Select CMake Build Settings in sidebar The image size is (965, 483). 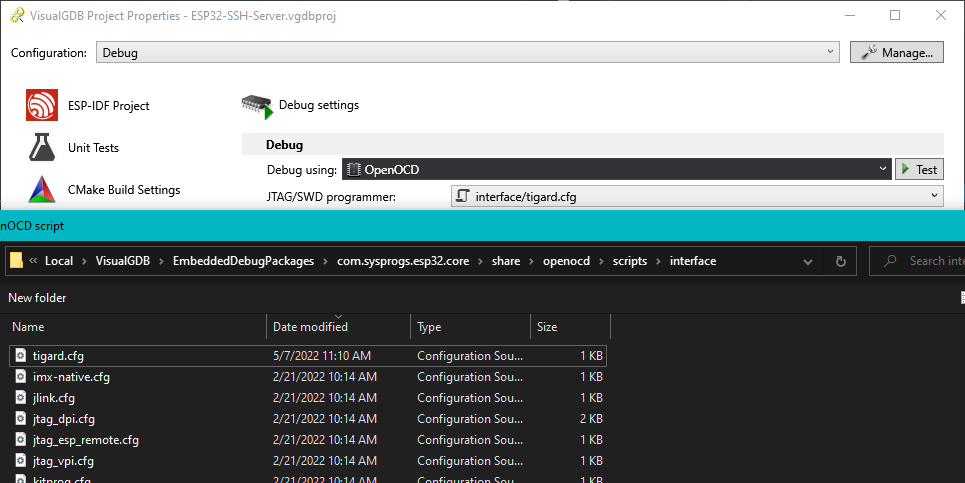click(124, 190)
